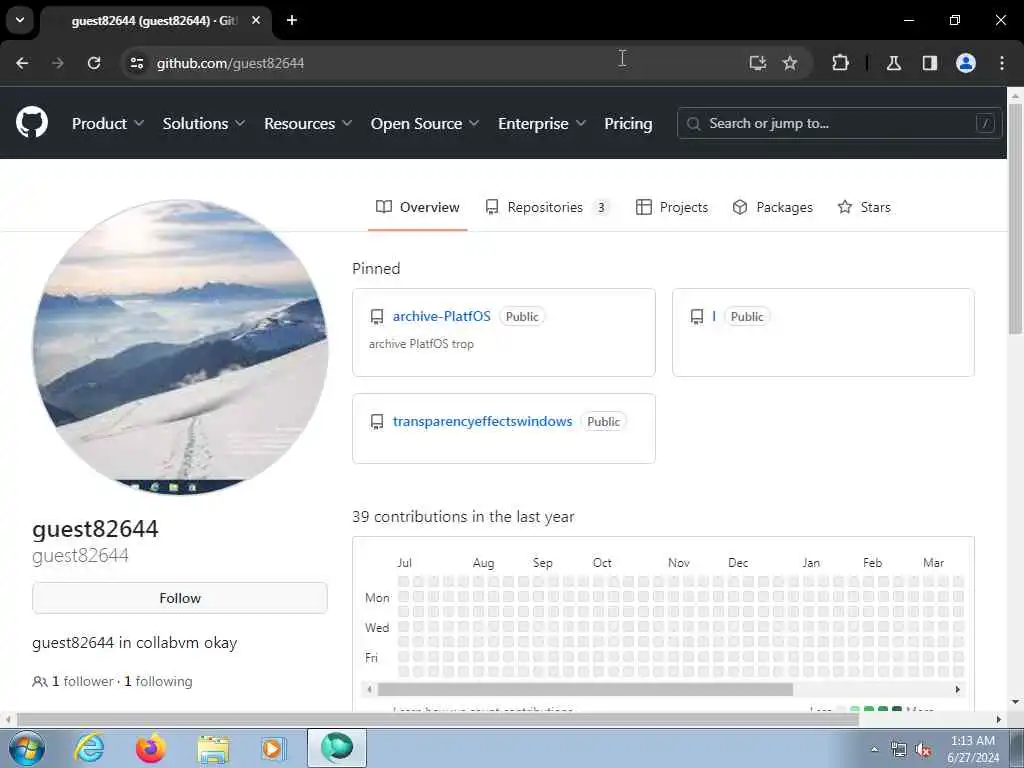
Task: Open the Chrome profile avatar
Action: coord(966,63)
